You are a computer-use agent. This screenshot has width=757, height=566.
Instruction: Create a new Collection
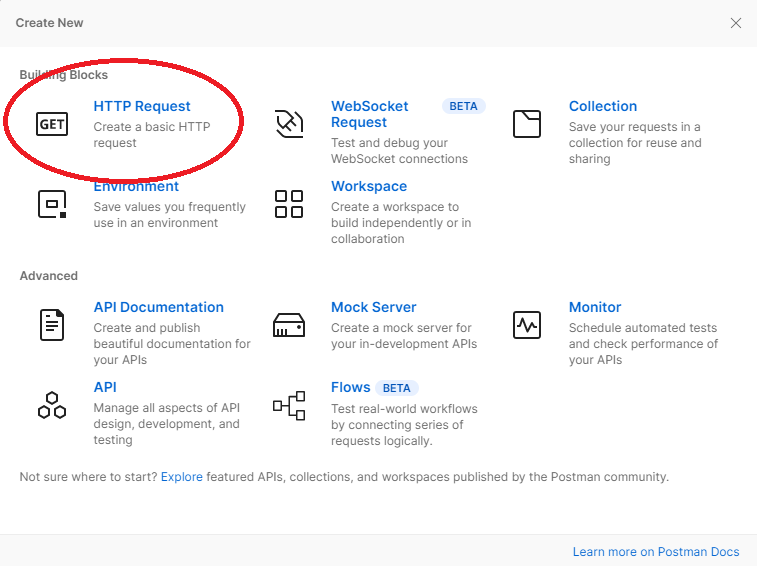click(603, 106)
